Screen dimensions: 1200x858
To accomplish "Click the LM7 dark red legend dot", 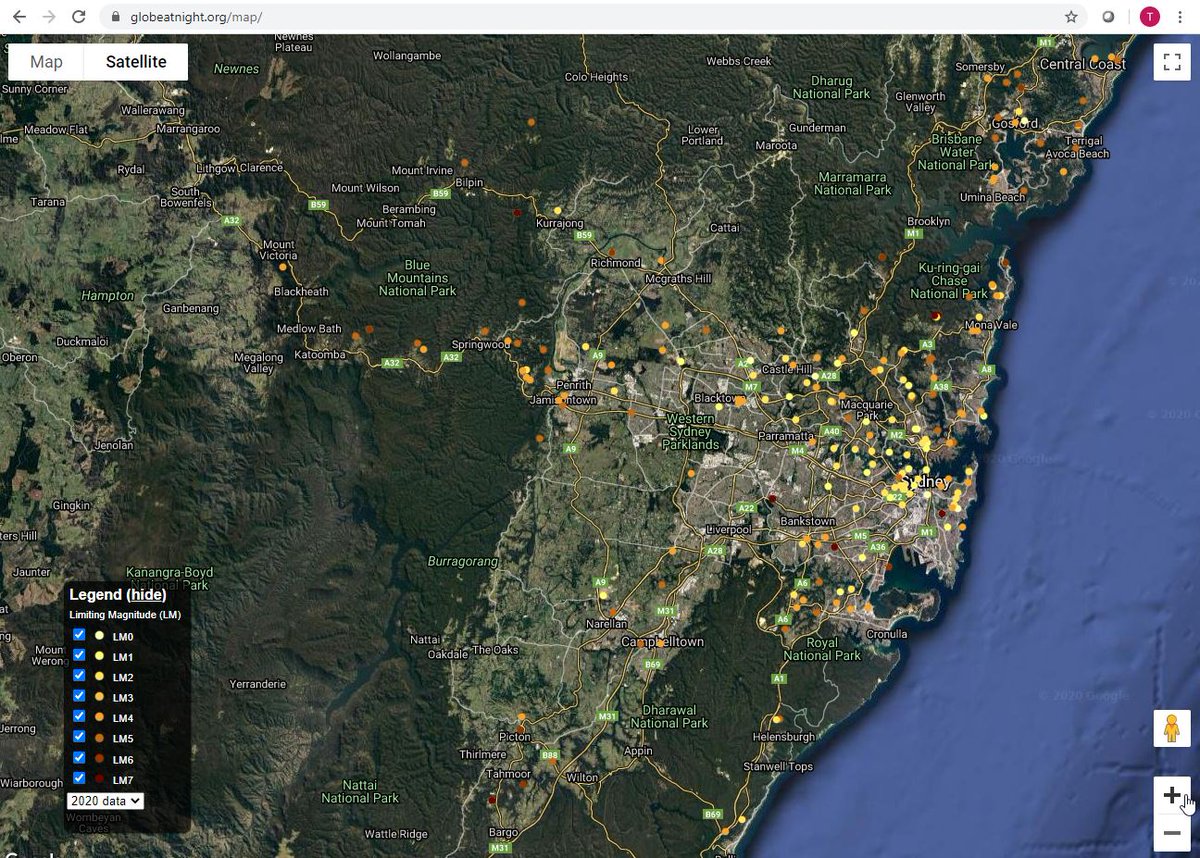I will point(99,779).
